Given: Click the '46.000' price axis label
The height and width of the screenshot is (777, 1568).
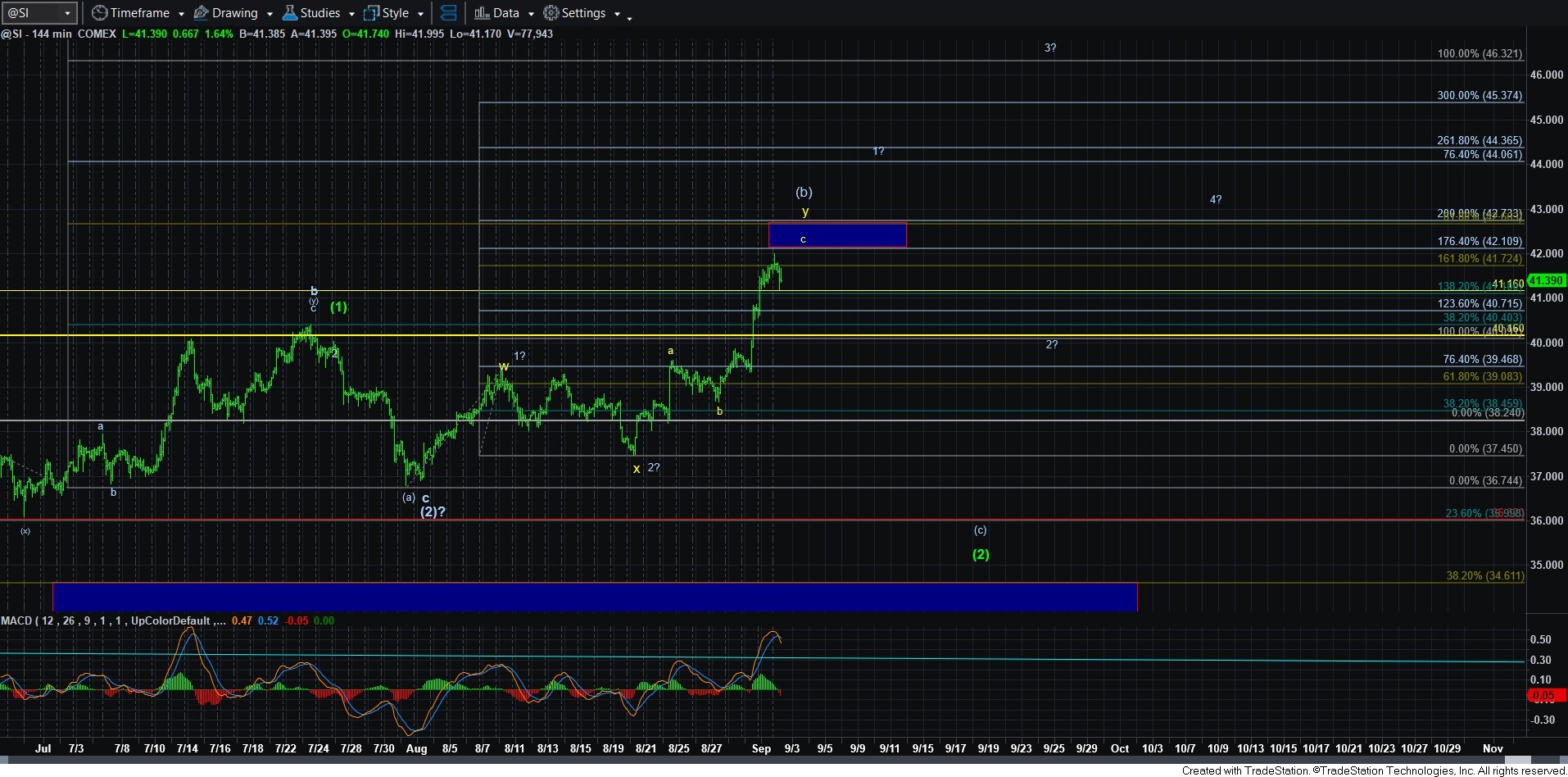Looking at the screenshot, I should coord(1547,75).
